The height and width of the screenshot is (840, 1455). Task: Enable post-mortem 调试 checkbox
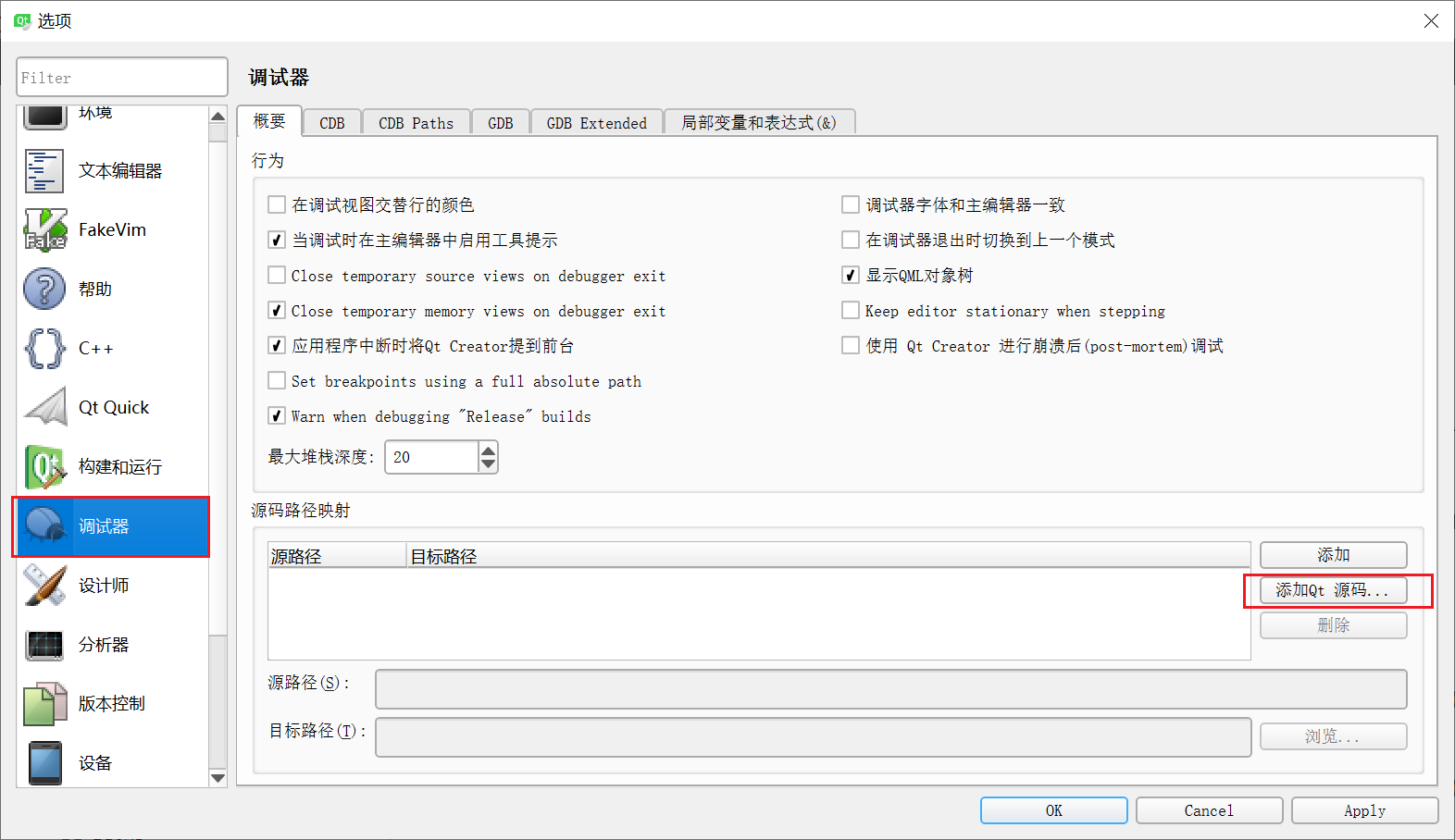(850, 345)
